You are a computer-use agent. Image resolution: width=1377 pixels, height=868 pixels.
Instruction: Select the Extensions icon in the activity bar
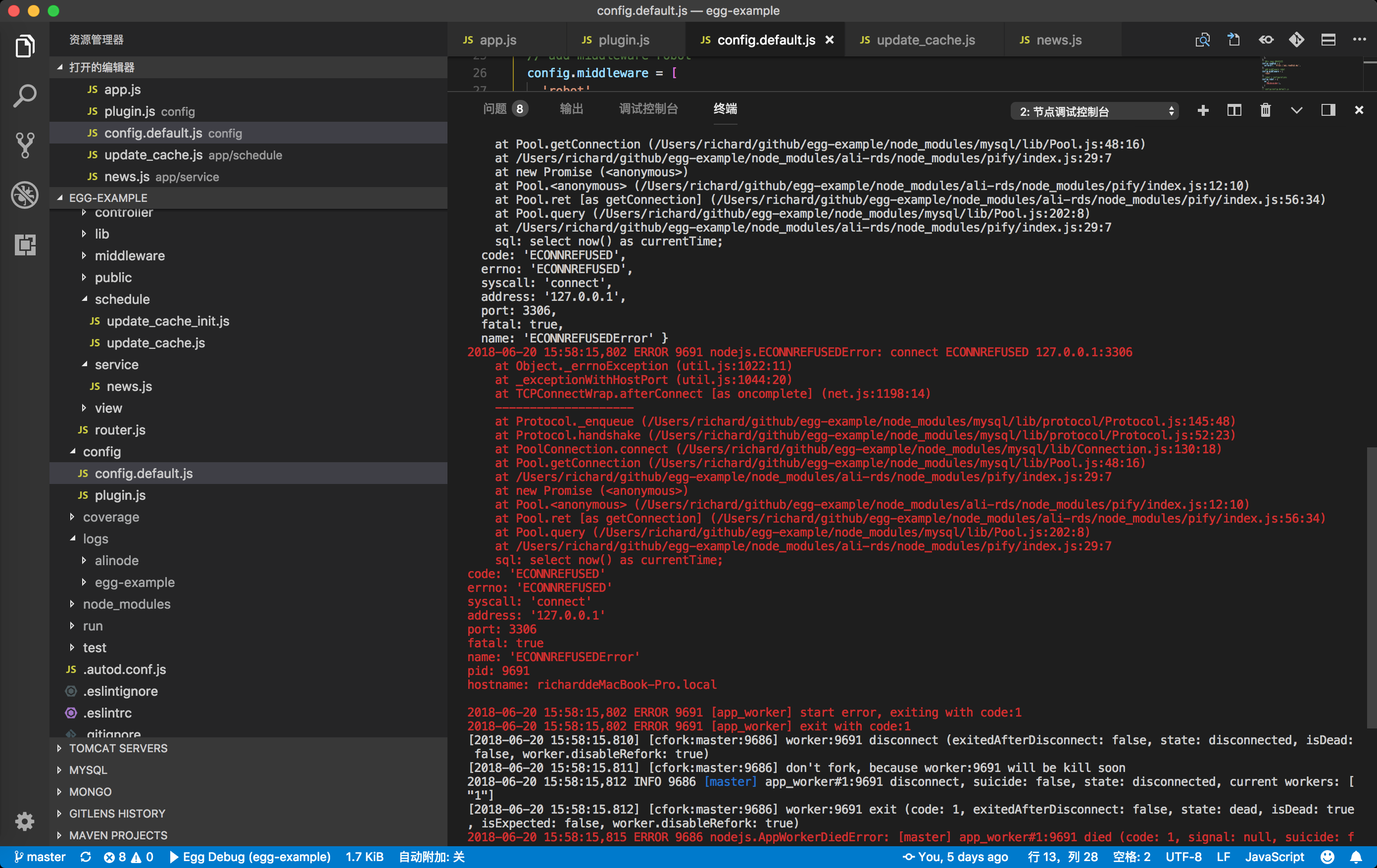click(x=25, y=245)
